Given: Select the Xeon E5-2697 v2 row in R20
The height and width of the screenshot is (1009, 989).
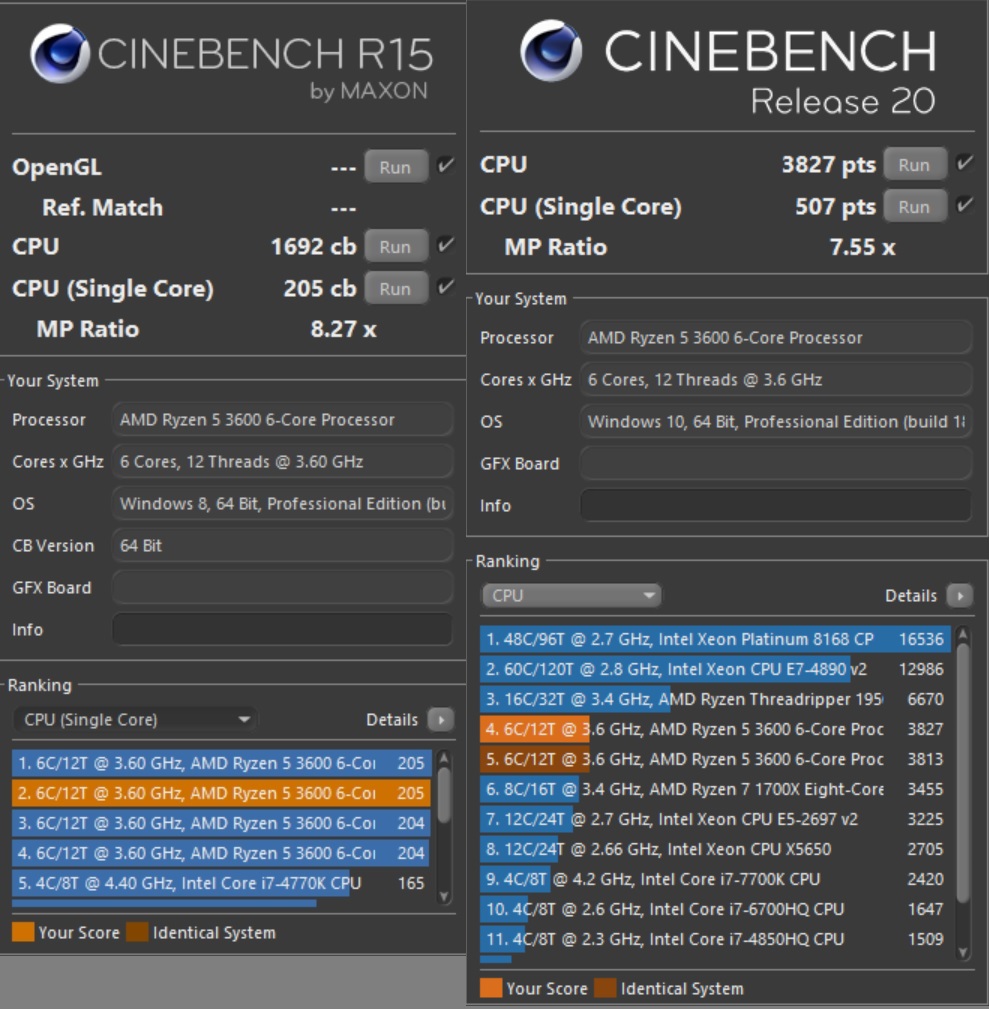Looking at the screenshot, I should (716, 819).
